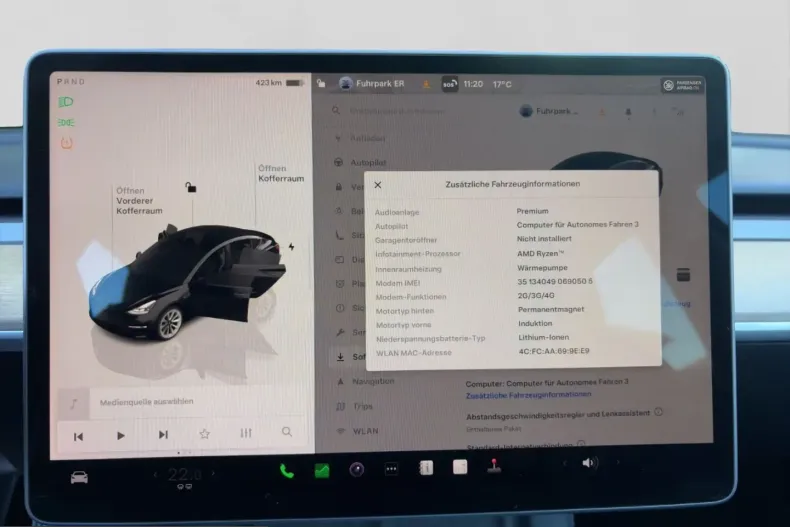Tap the WLAN MAC-Adresse value
This screenshot has height=527, width=790.
pos(554,351)
